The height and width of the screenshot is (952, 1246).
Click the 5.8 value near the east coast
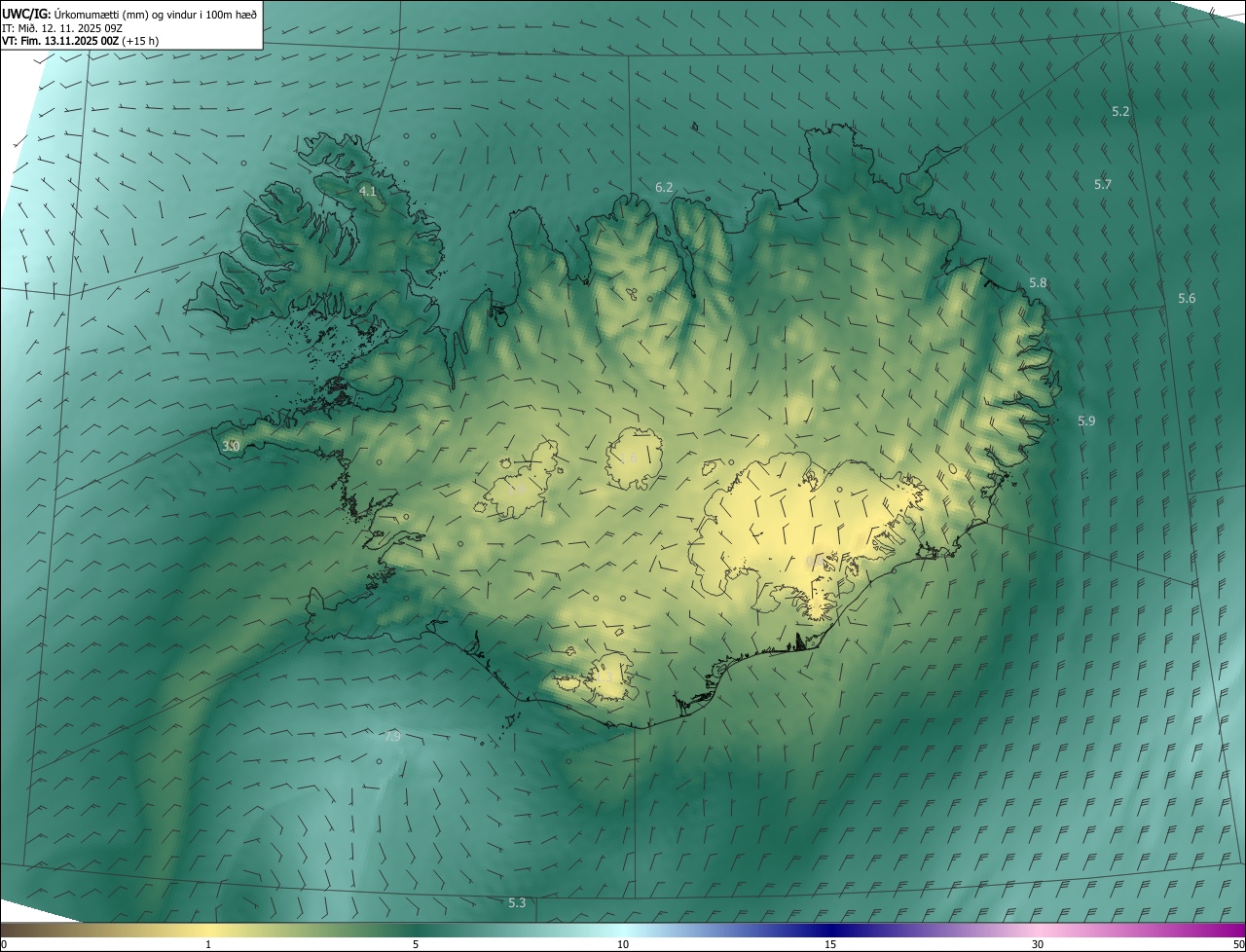[1038, 282]
